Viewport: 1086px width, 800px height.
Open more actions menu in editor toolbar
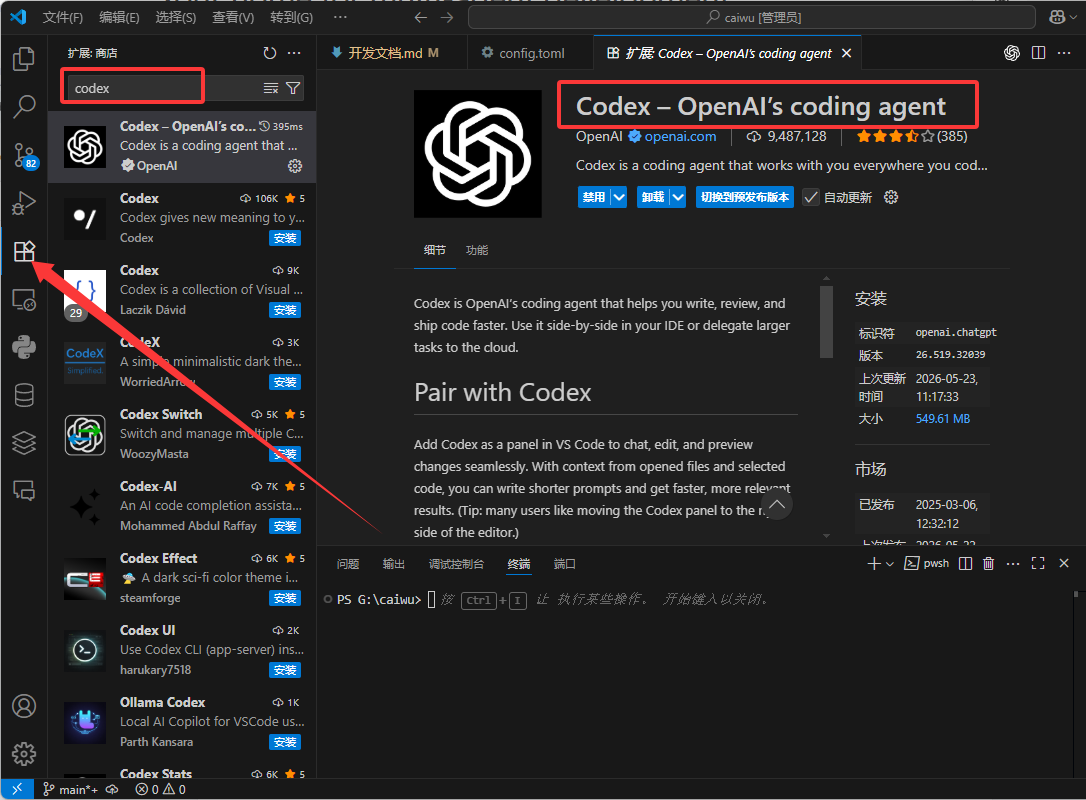click(1065, 53)
